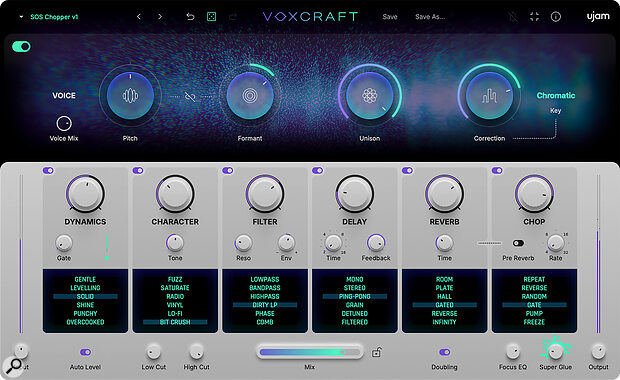Select GENTLE dynamics mode
Screen dimensions: 620x380
point(85,279)
